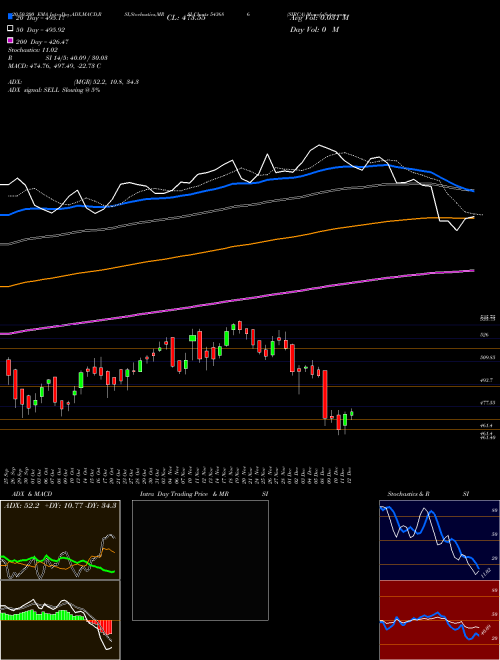Open the 'ADX & MACD' panel title
The image size is (500, 660).
click(x=32, y=494)
